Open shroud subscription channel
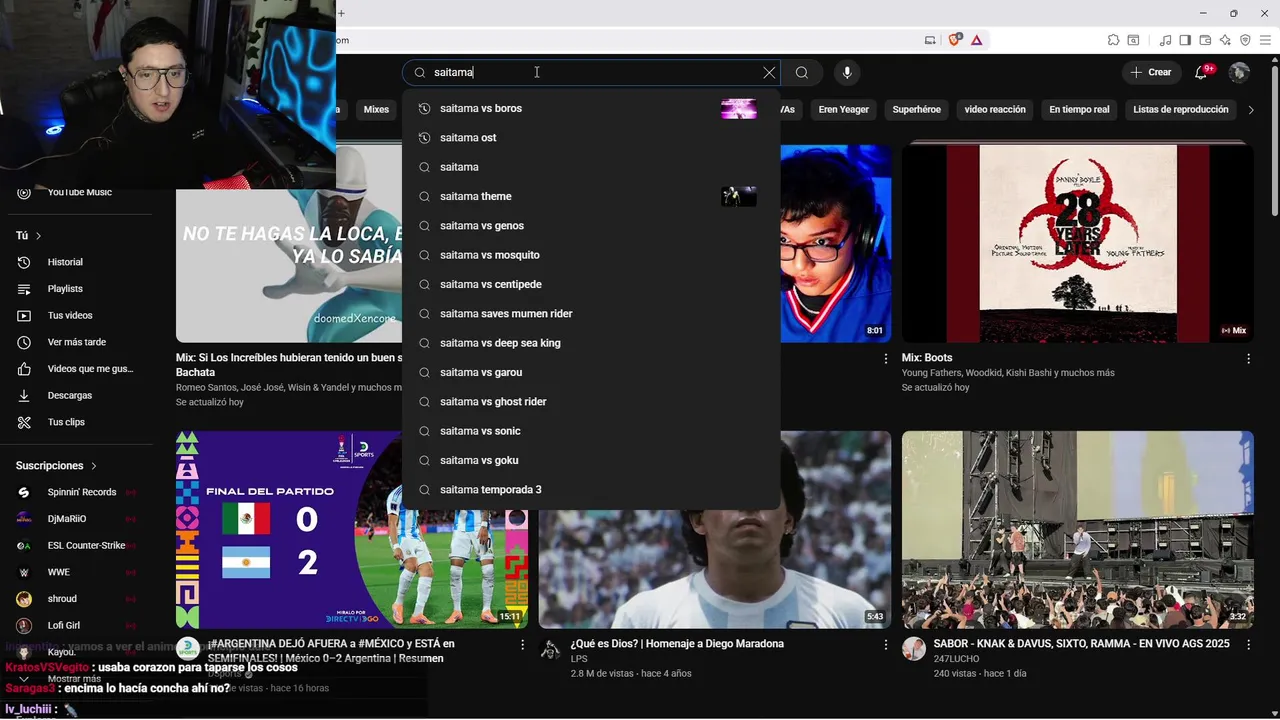This screenshot has width=1280, height=720. (x=78, y=599)
